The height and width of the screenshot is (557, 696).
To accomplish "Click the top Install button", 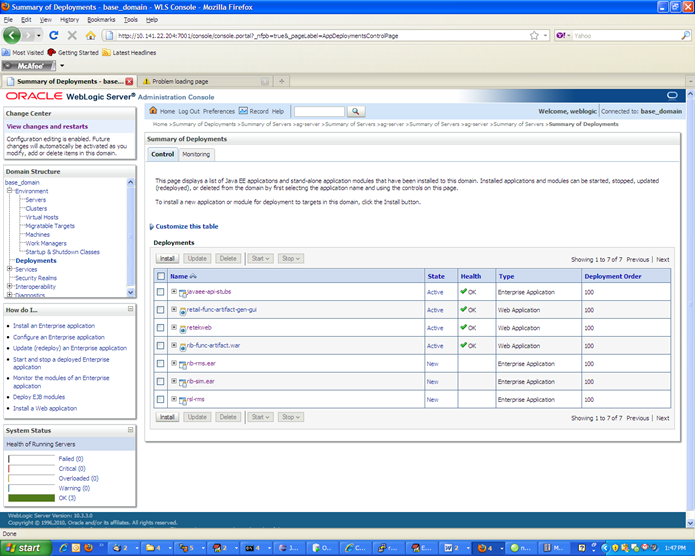I will pyautogui.click(x=167, y=258).
